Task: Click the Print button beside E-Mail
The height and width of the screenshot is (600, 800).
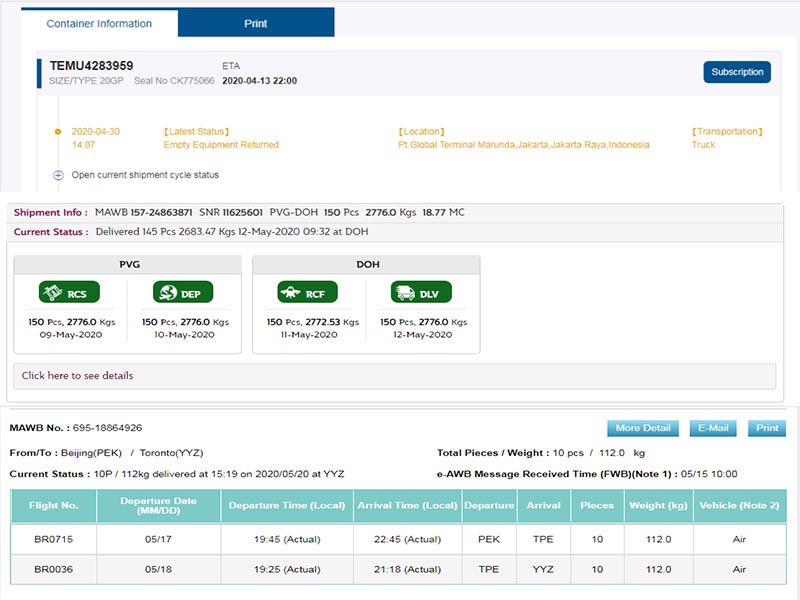Action: click(x=767, y=428)
